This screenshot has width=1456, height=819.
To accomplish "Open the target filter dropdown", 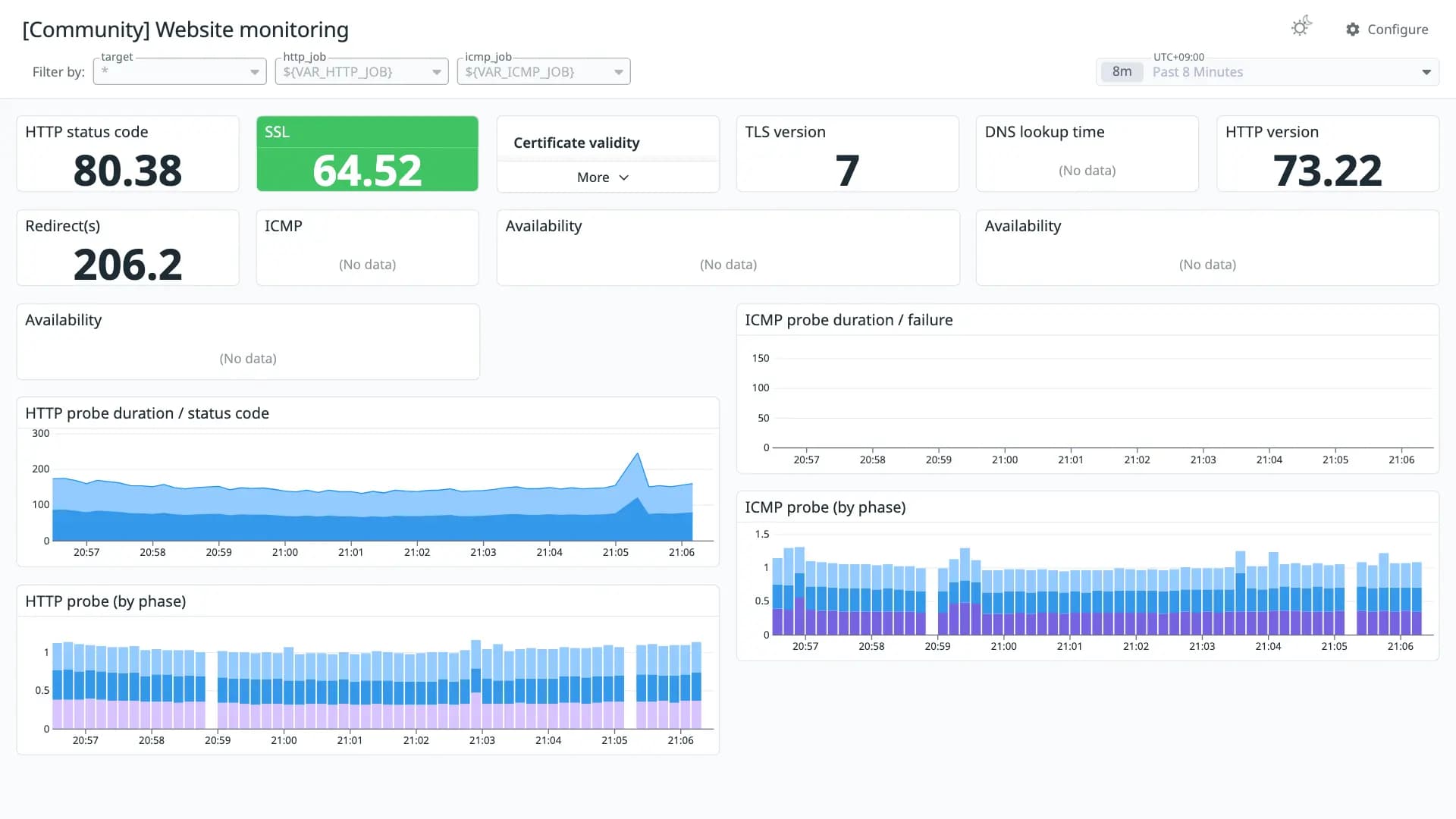I will 180,71.
